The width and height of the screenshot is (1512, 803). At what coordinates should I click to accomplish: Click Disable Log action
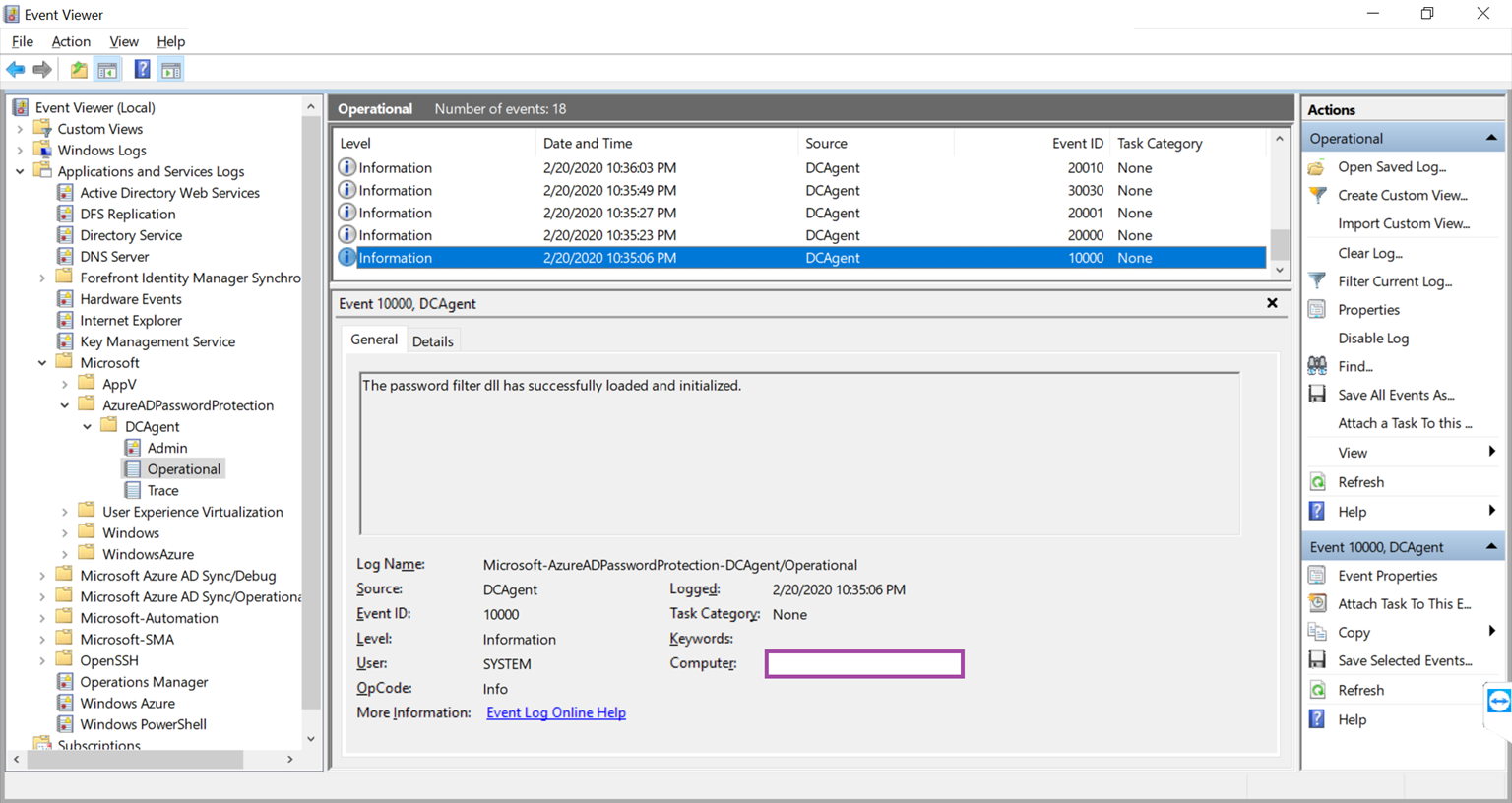tap(1373, 338)
